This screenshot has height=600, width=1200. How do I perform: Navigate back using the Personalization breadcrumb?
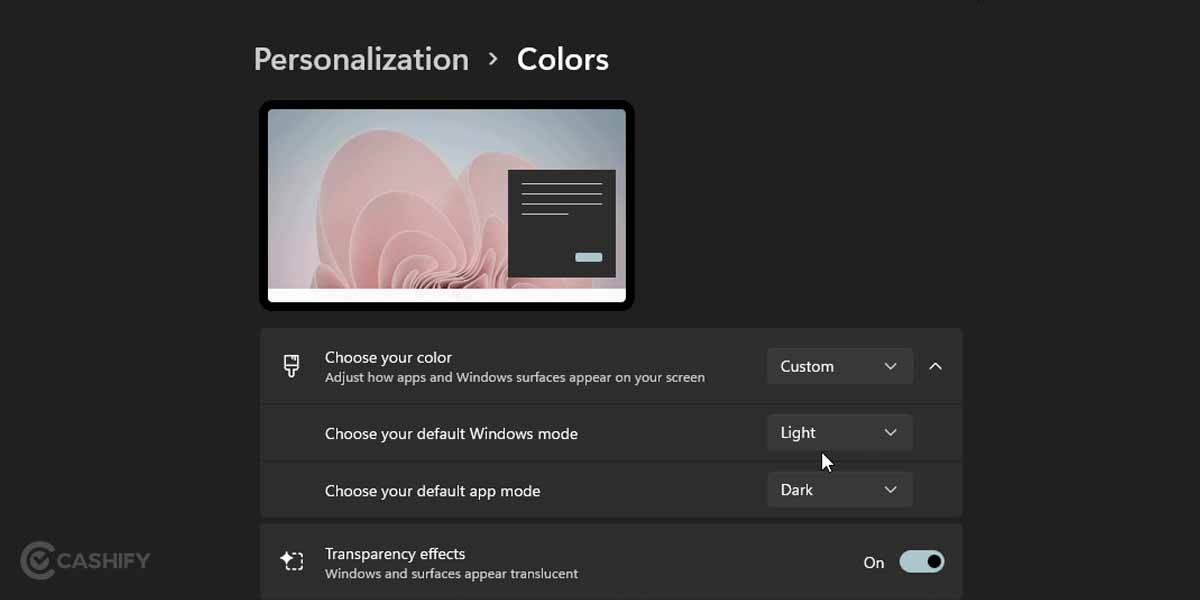tap(360, 59)
